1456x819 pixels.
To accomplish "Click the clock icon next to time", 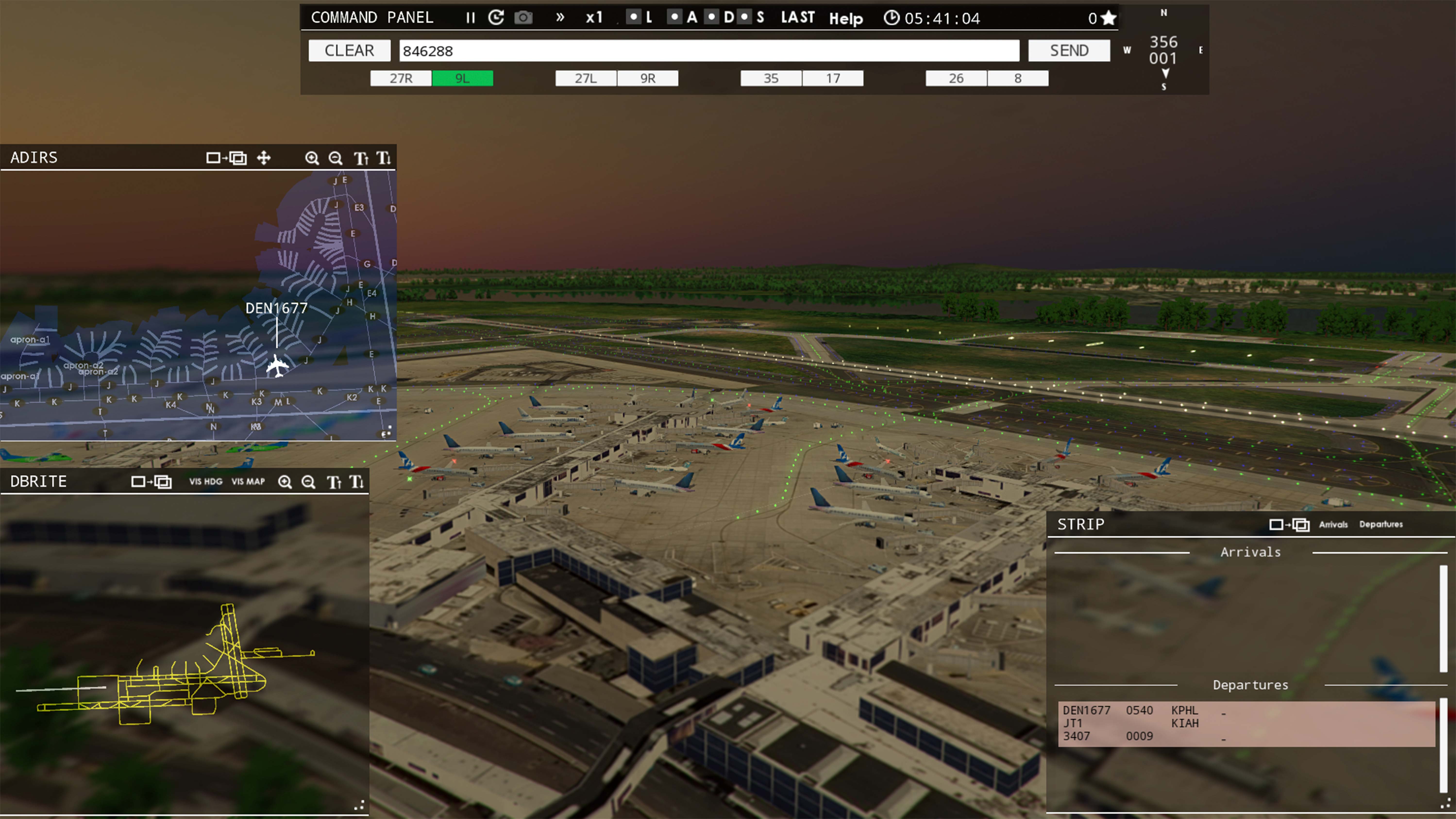I will [891, 17].
